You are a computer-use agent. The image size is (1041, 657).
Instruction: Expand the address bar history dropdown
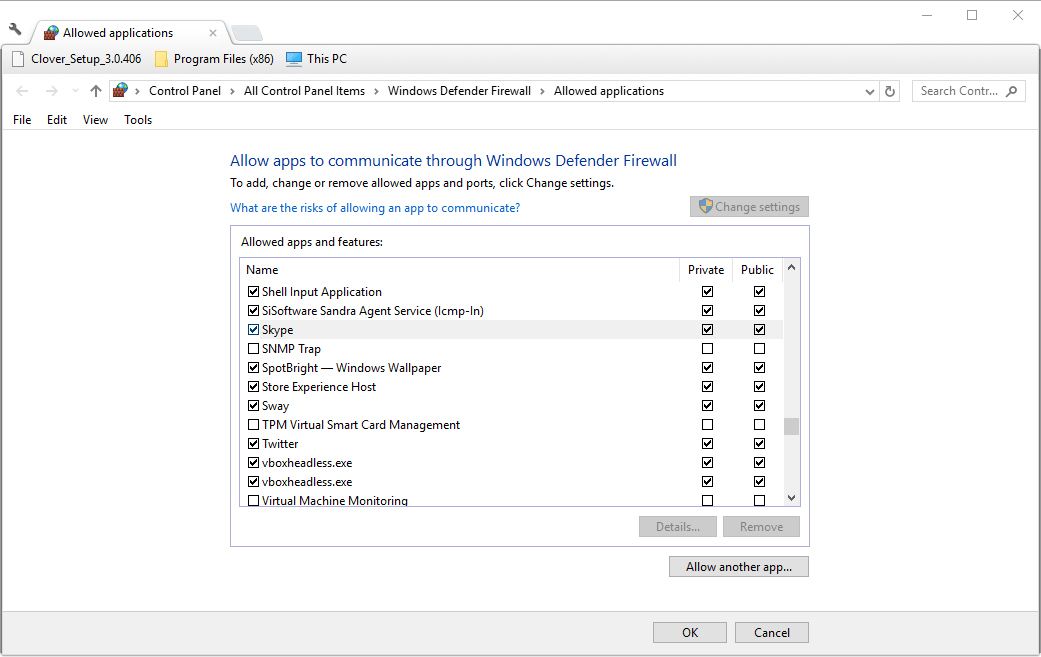coord(870,92)
